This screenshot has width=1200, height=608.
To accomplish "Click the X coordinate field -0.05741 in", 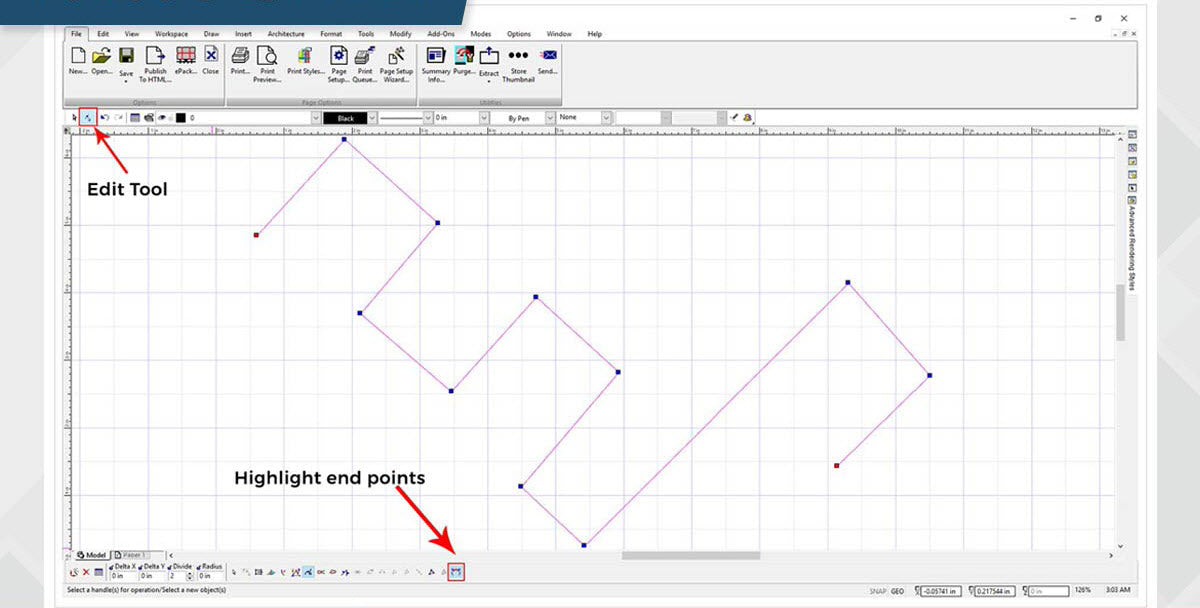I will click(x=940, y=591).
